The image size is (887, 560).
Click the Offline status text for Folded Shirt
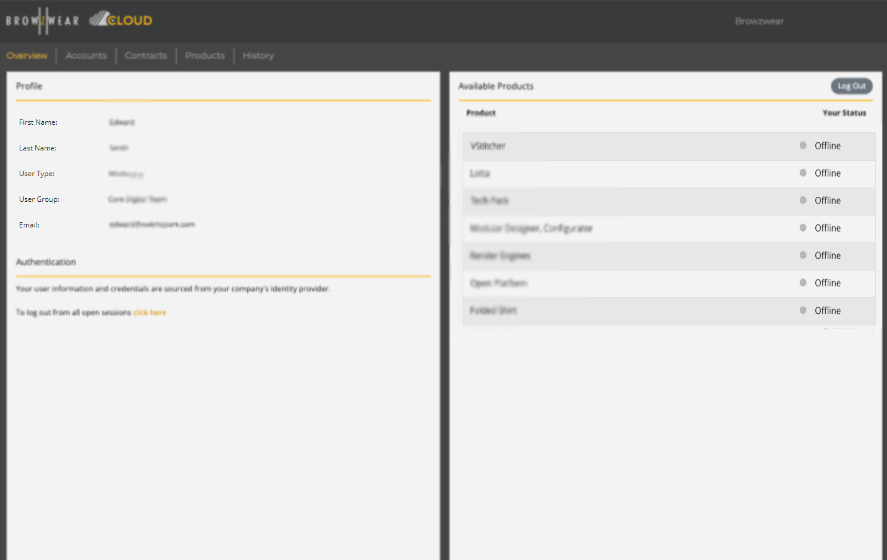click(828, 311)
